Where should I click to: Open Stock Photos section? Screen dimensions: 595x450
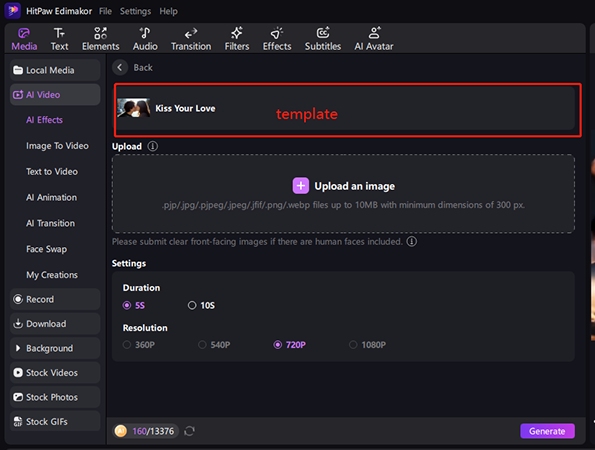tap(55, 397)
